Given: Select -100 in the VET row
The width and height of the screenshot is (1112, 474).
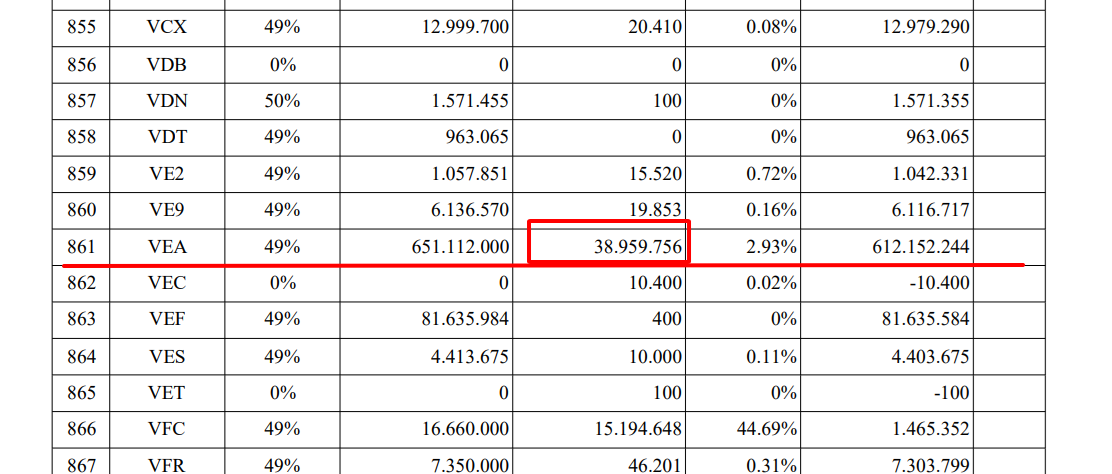Looking at the screenshot, I should (950, 392).
